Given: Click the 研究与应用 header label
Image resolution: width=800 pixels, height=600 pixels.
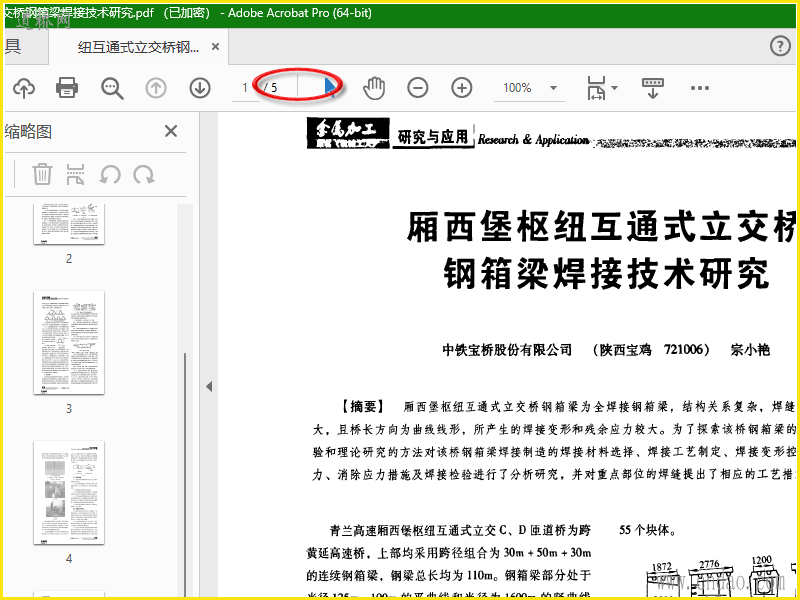Looking at the screenshot, I should [x=433, y=137].
